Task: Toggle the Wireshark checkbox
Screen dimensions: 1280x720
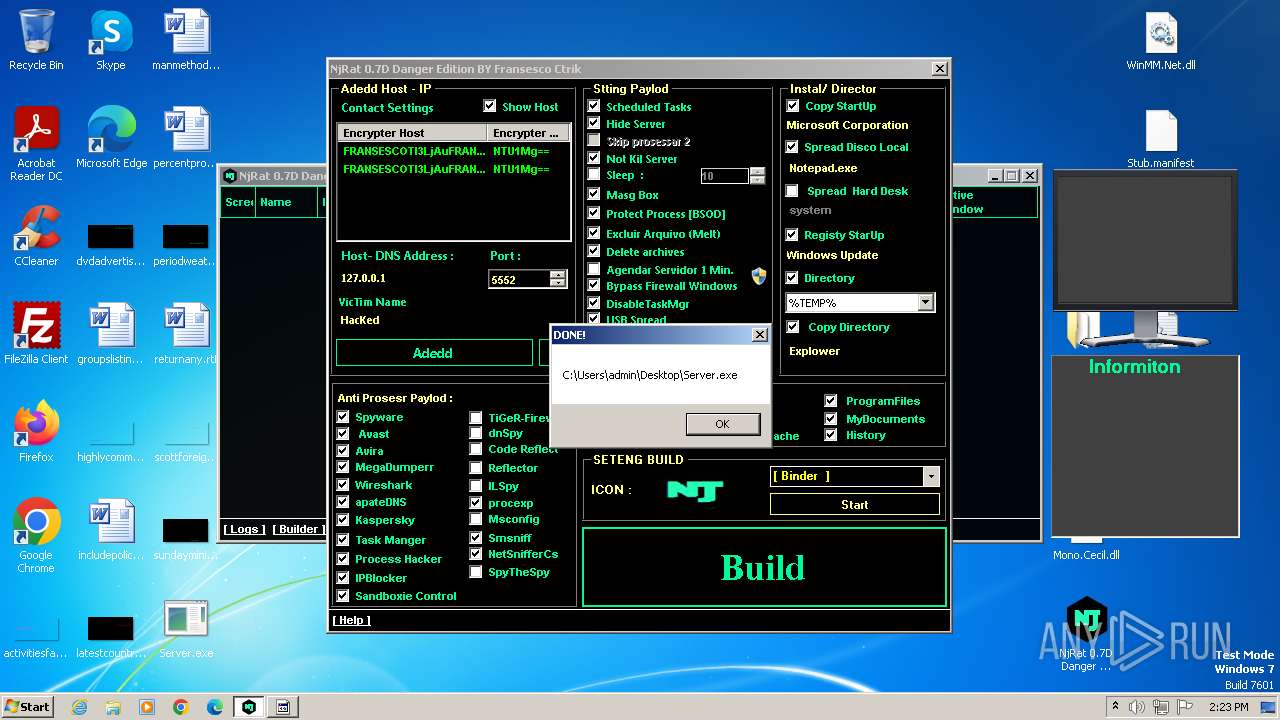Action: 343,485
